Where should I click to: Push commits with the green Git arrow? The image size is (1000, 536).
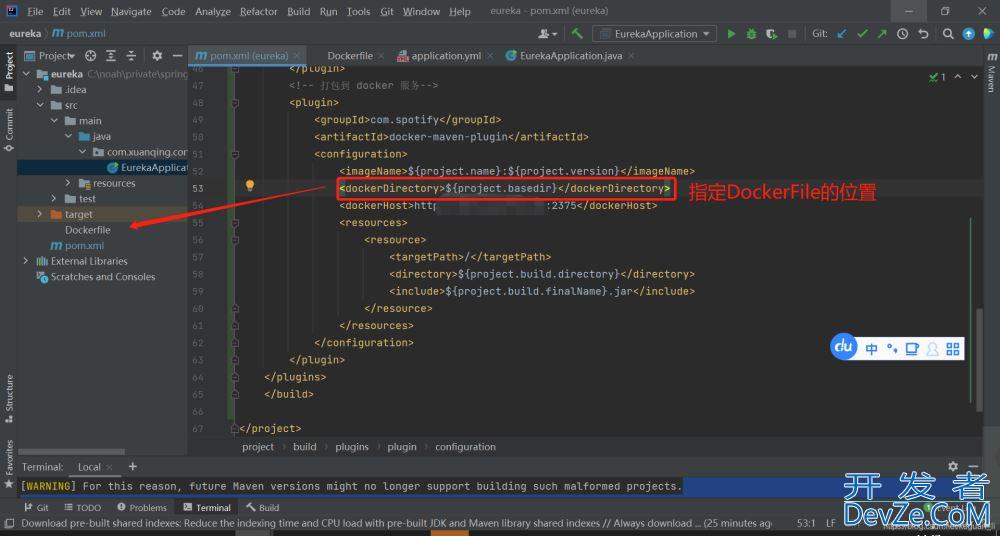tap(882, 34)
